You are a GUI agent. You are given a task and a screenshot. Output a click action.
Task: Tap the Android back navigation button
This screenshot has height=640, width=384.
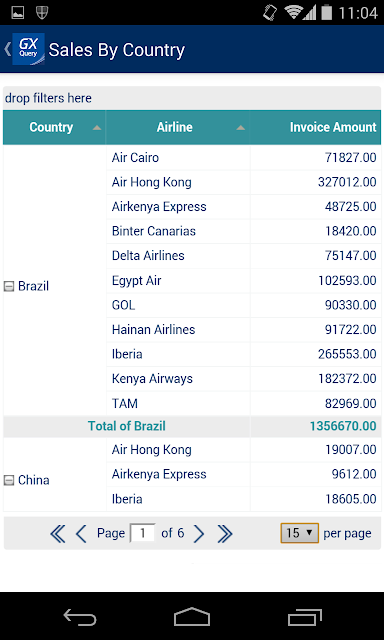[x=80, y=617]
